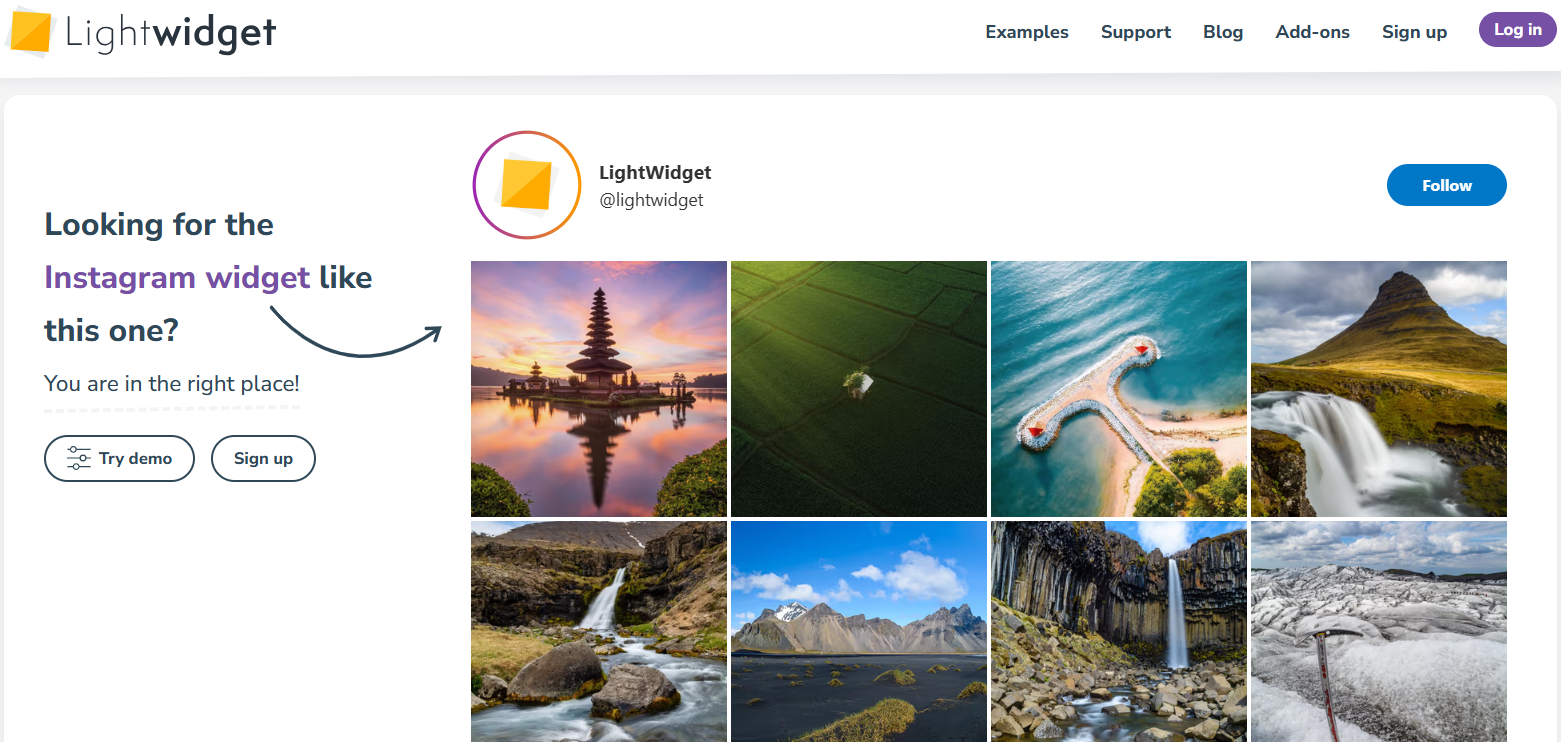Open the green rice field photo

858,389
